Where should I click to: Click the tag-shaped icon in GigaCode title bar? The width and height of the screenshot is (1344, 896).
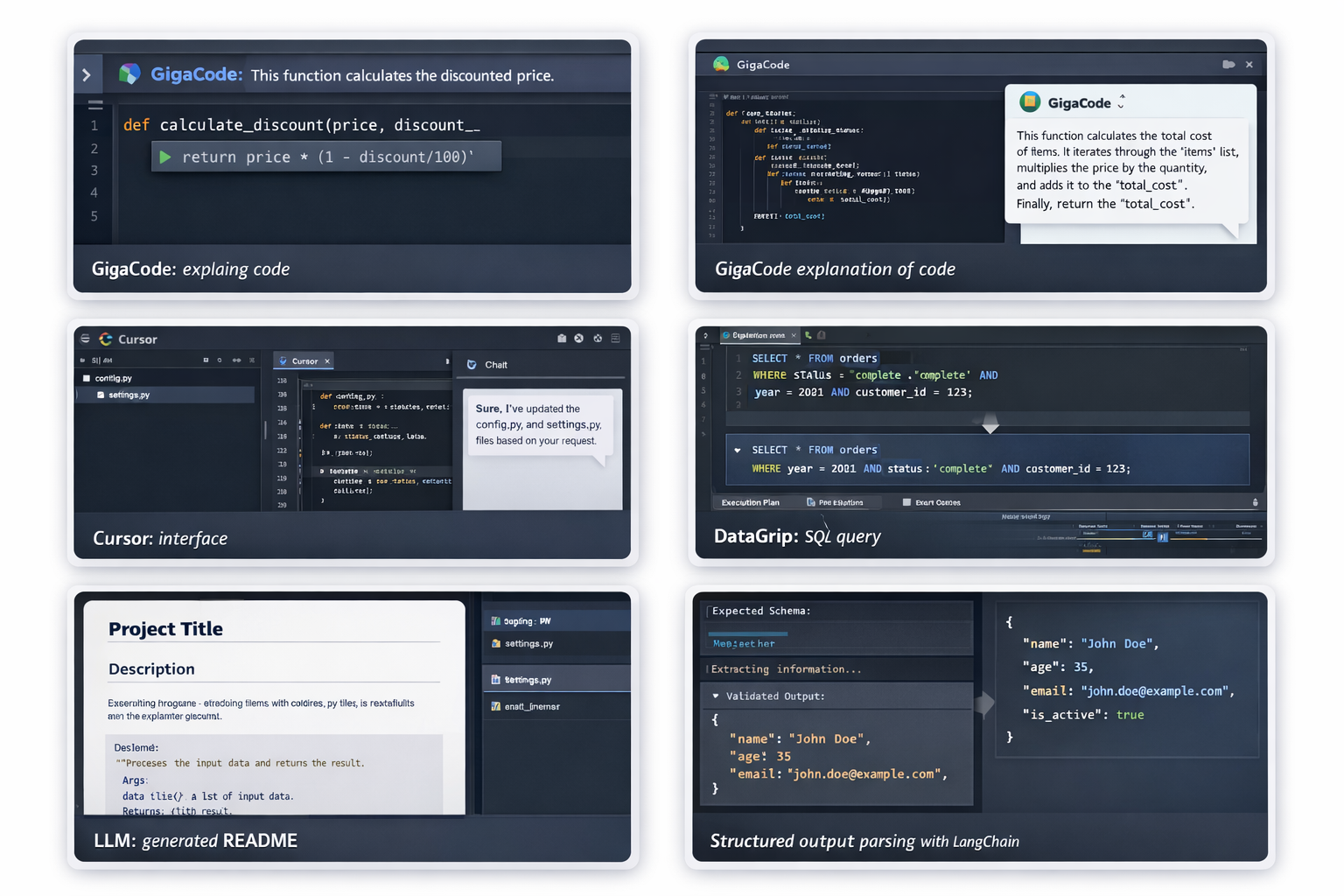tap(1228, 65)
